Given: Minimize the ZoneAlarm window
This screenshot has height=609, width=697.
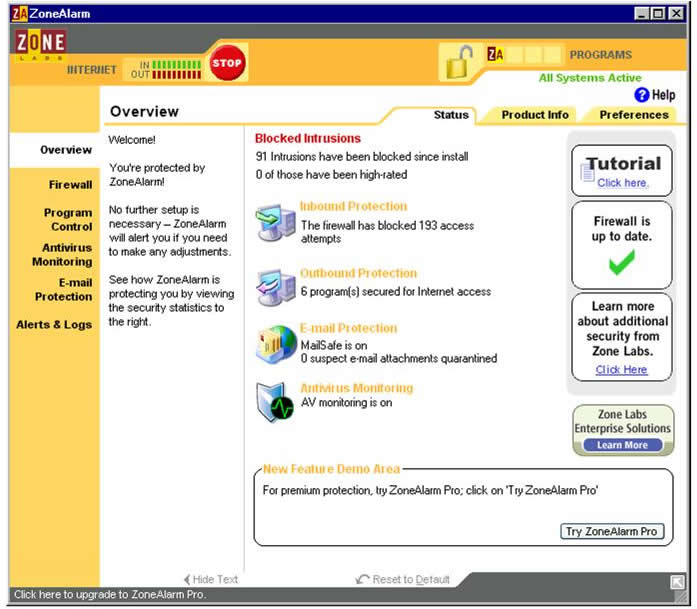Looking at the screenshot, I should 641,14.
